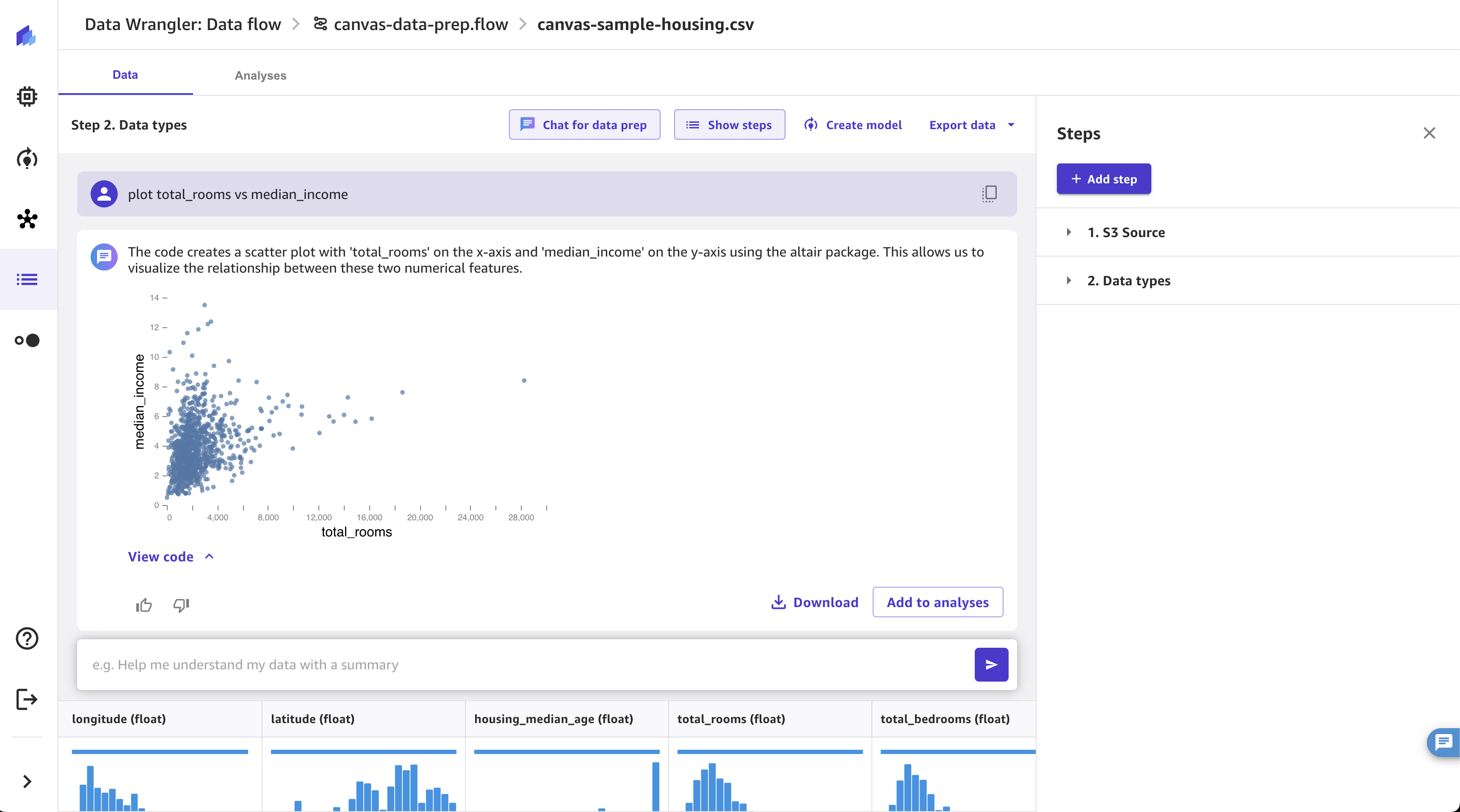The width and height of the screenshot is (1460, 812).
Task: Collapse the Steps panel
Action: pos(1430,133)
